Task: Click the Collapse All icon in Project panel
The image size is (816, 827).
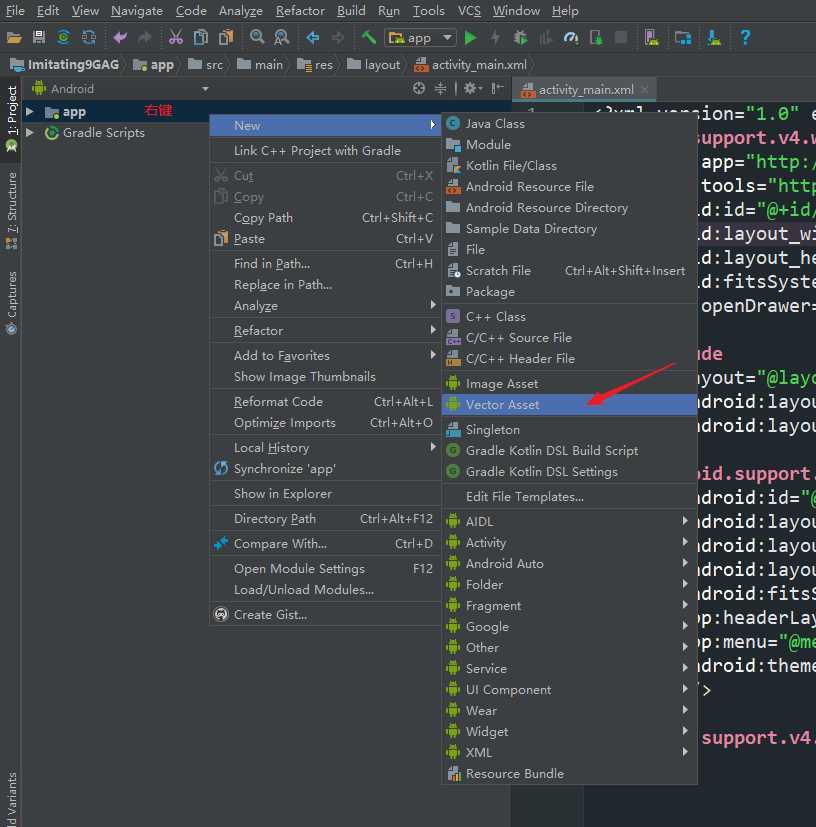Action: (x=440, y=88)
